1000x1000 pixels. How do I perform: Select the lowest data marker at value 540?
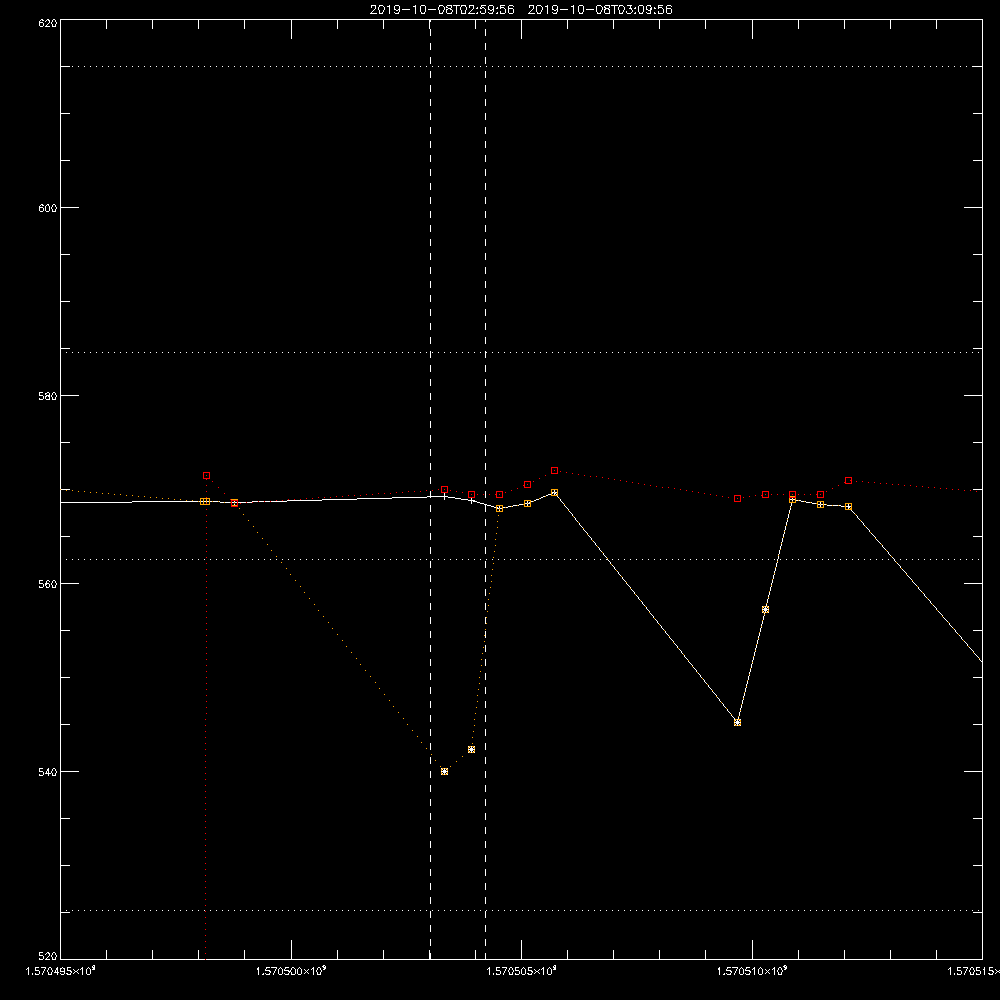445,772
